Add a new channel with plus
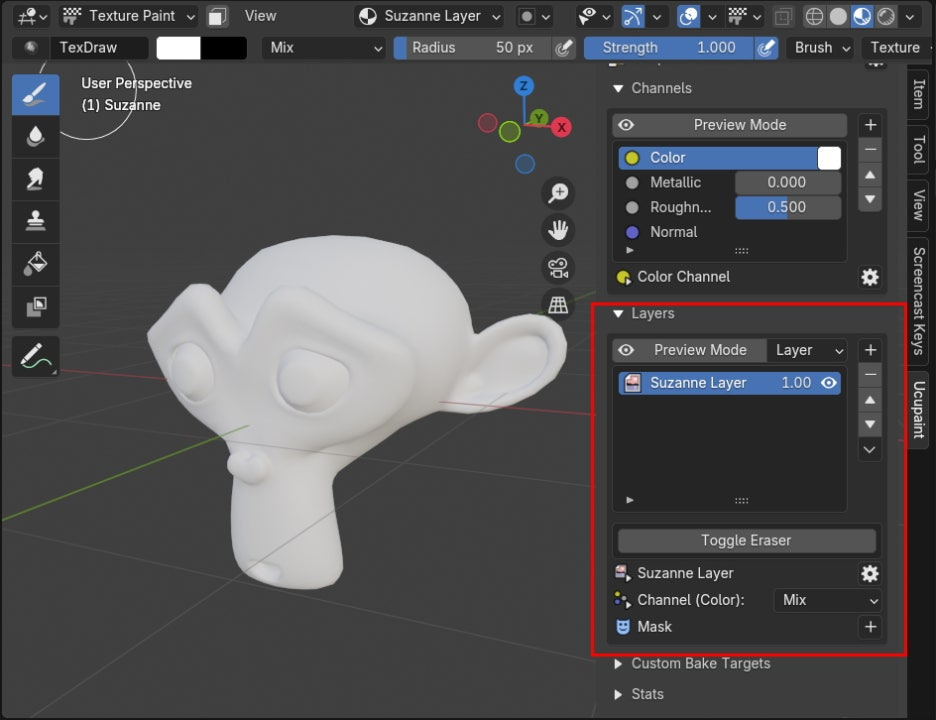Screen dimensions: 936x720 870,125
